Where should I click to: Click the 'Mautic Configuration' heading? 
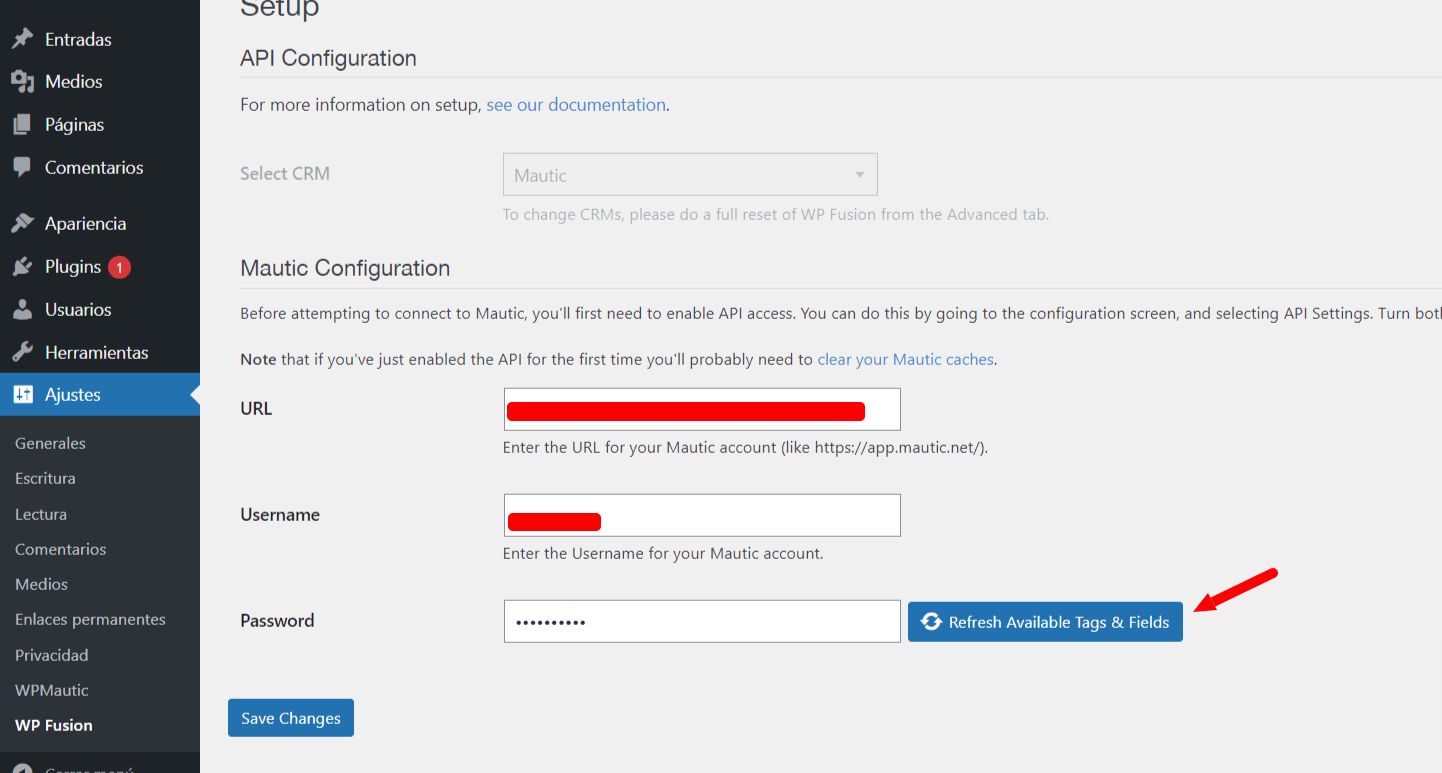[345, 268]
